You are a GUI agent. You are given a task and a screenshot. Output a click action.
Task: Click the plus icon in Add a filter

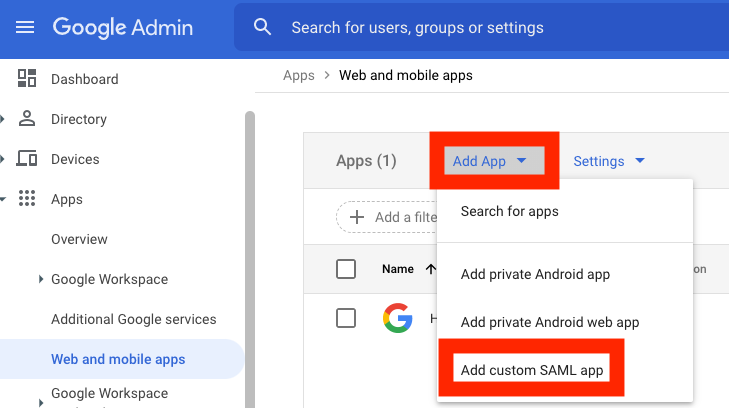click(x=357, y=217)
